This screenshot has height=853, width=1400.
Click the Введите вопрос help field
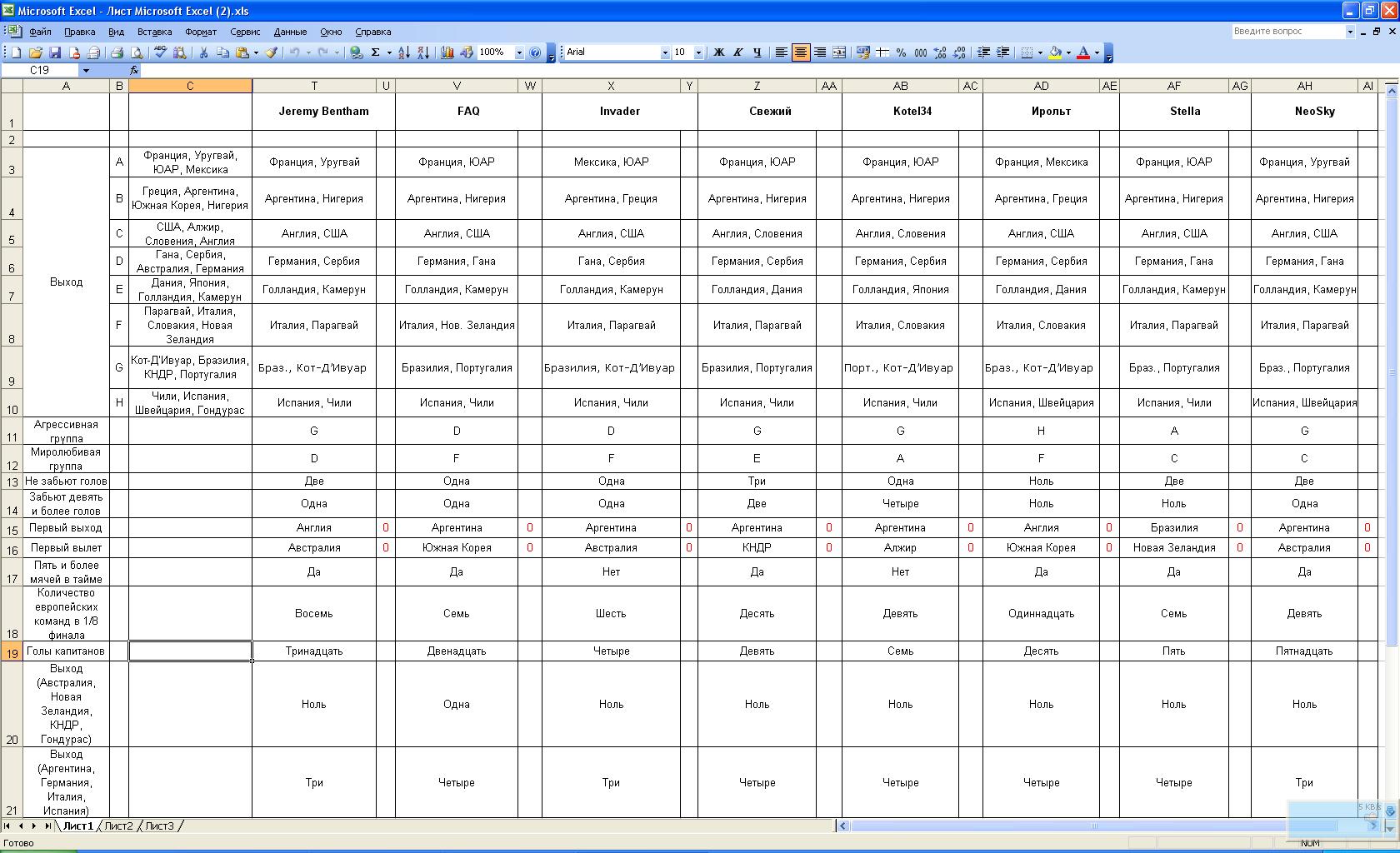pos(1287,32)
